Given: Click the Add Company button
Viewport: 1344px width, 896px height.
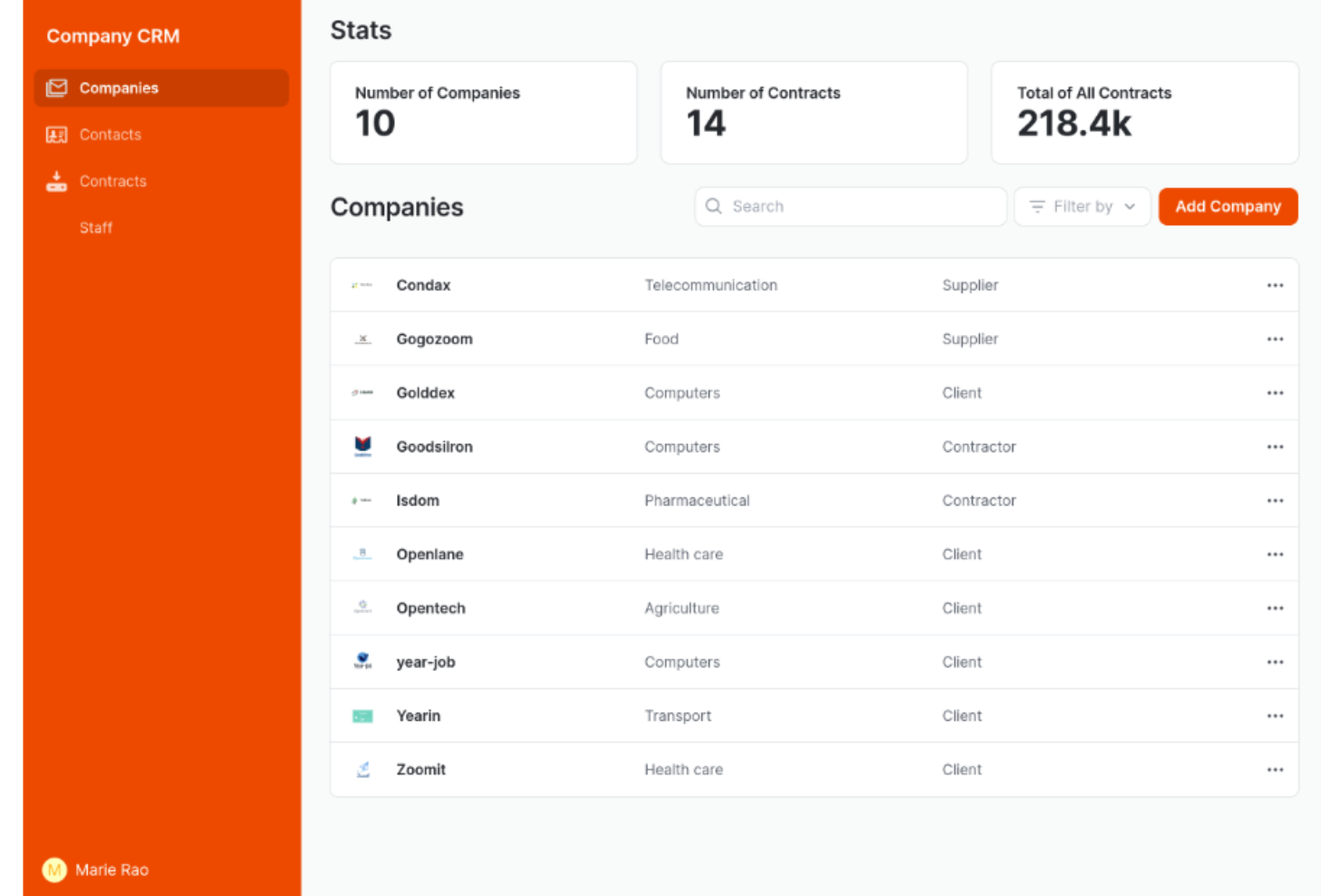Looking at the screenshot, I should coord(1228,206).
